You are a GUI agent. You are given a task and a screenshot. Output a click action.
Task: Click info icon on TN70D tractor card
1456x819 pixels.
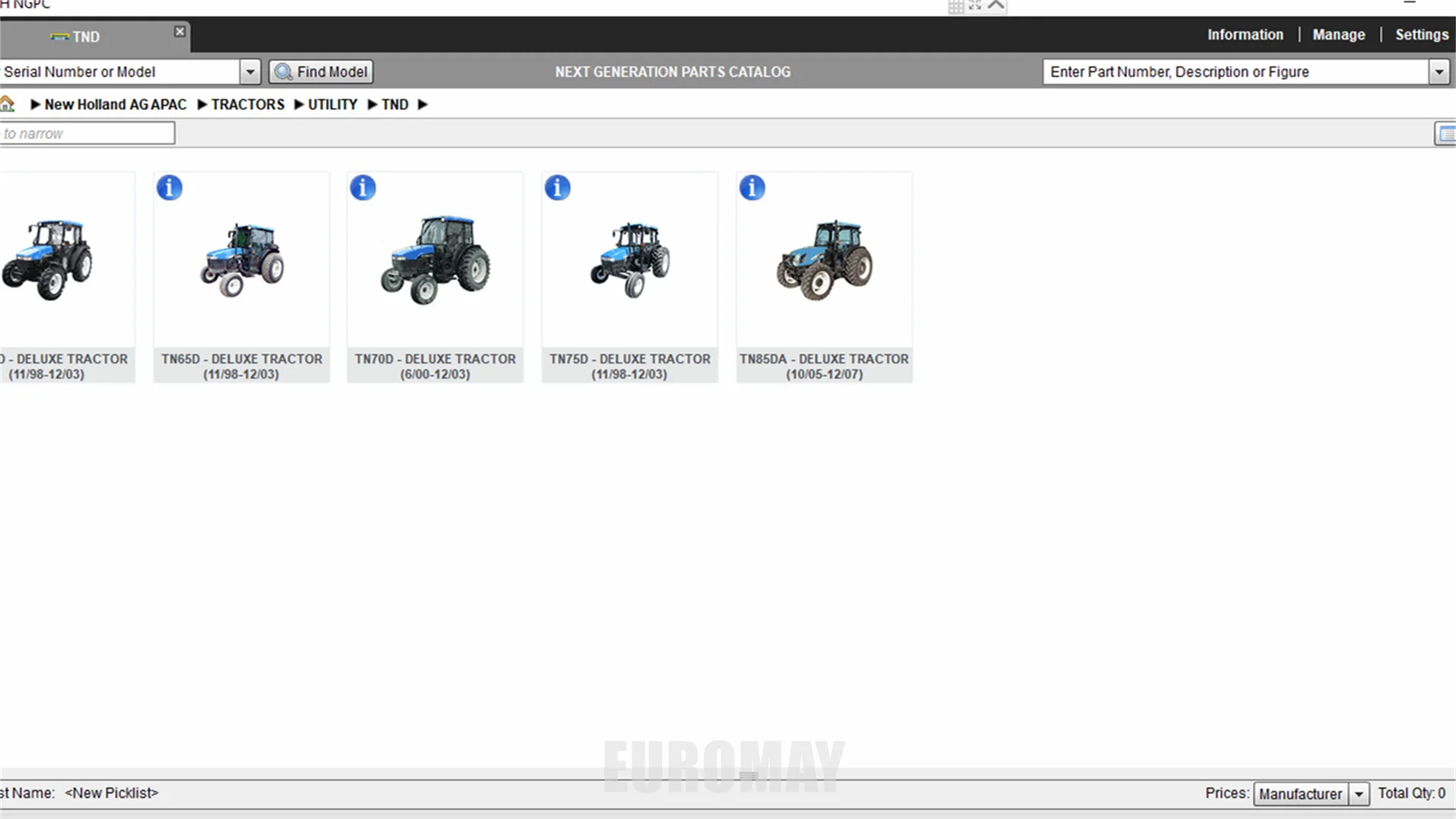point(362,187)
